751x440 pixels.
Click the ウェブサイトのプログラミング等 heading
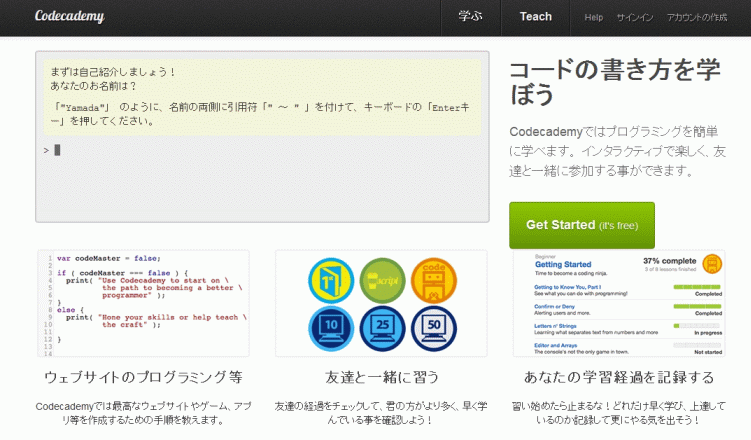(x=143, y=377)
